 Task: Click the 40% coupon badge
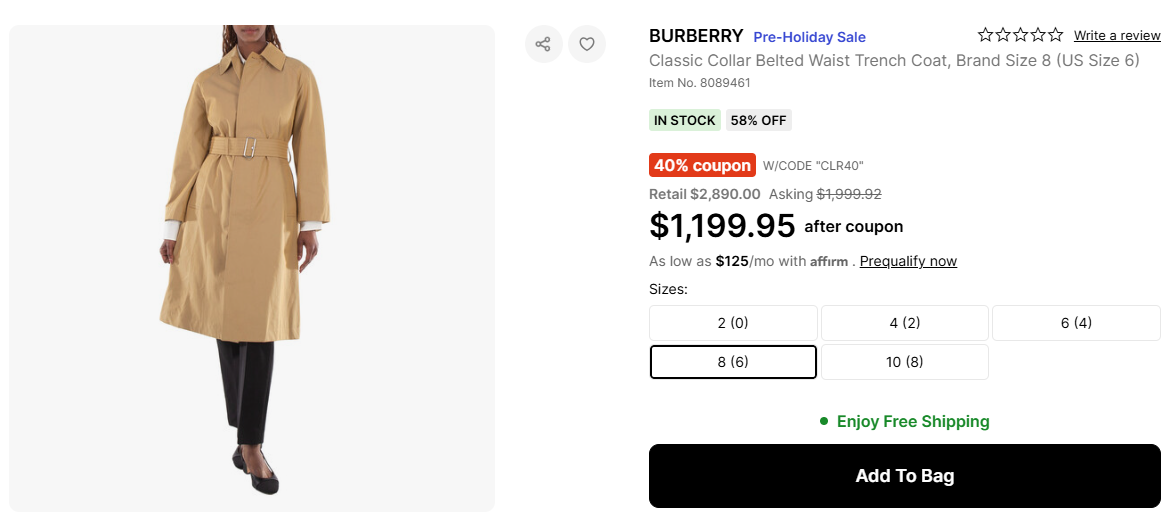[x=702, y=165]
